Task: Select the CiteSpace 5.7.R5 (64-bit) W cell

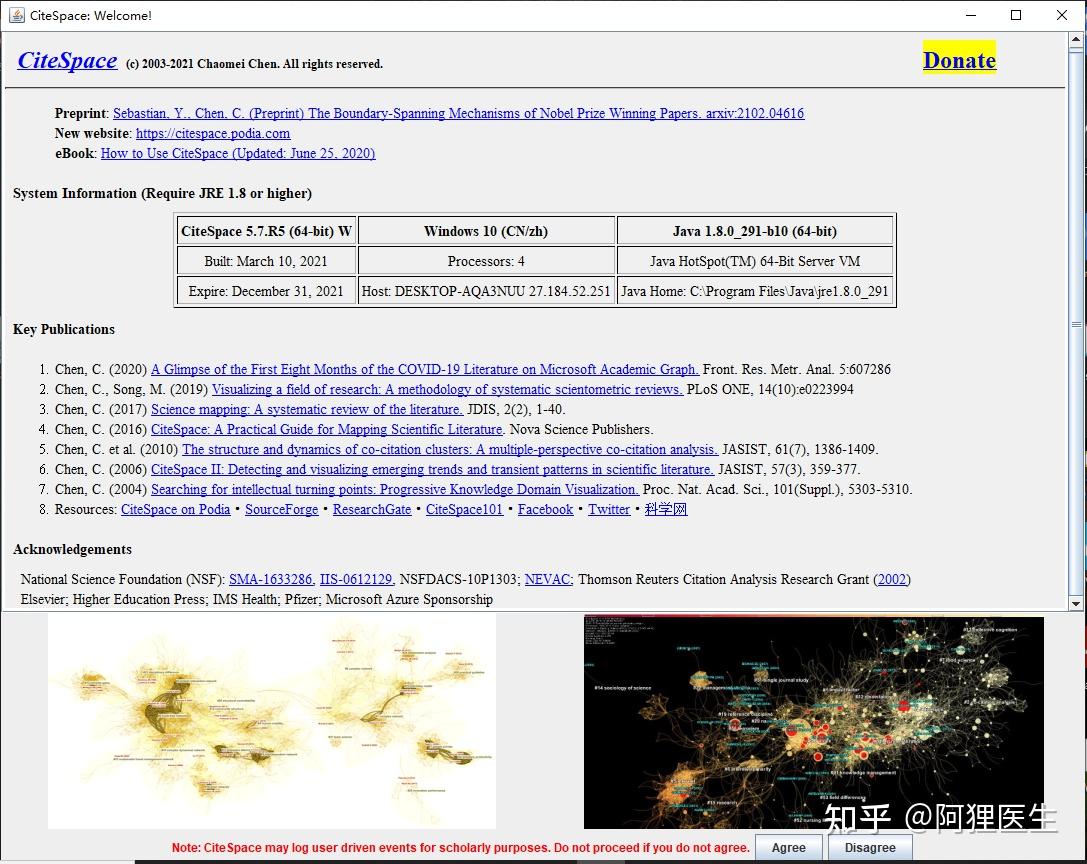Action: 266,231
